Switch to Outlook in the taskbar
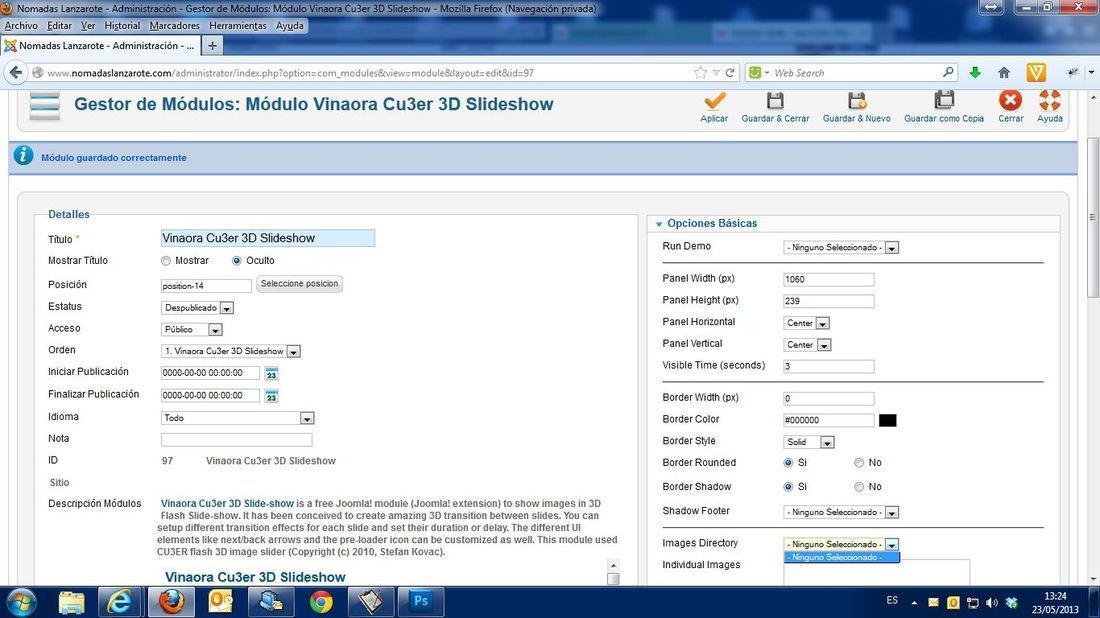Screen dimensions: 1100x618 click(221, 602)
